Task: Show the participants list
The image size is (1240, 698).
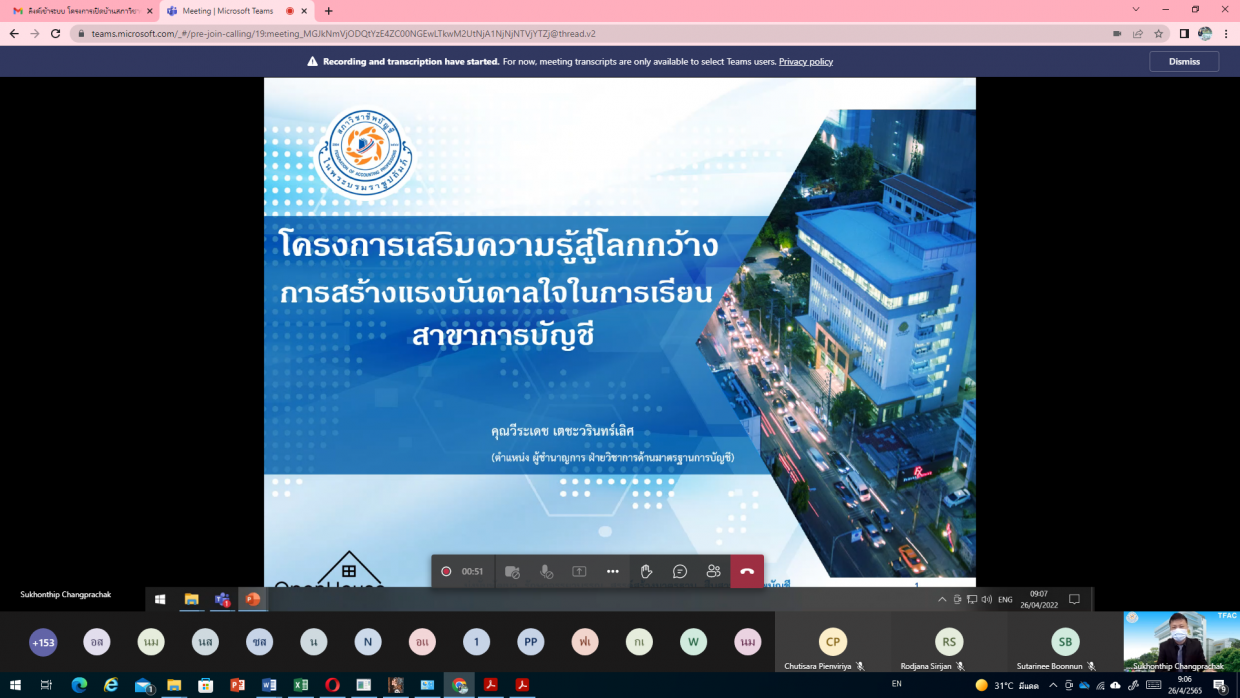Action: point(713,571)
